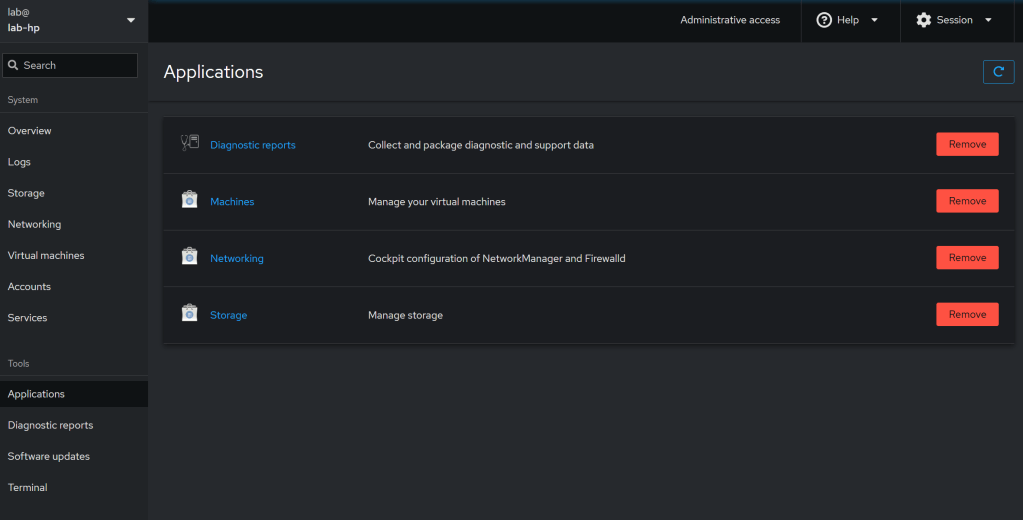
Task: Select Software updates in sidebar
Action: click(x=49, y=456)
